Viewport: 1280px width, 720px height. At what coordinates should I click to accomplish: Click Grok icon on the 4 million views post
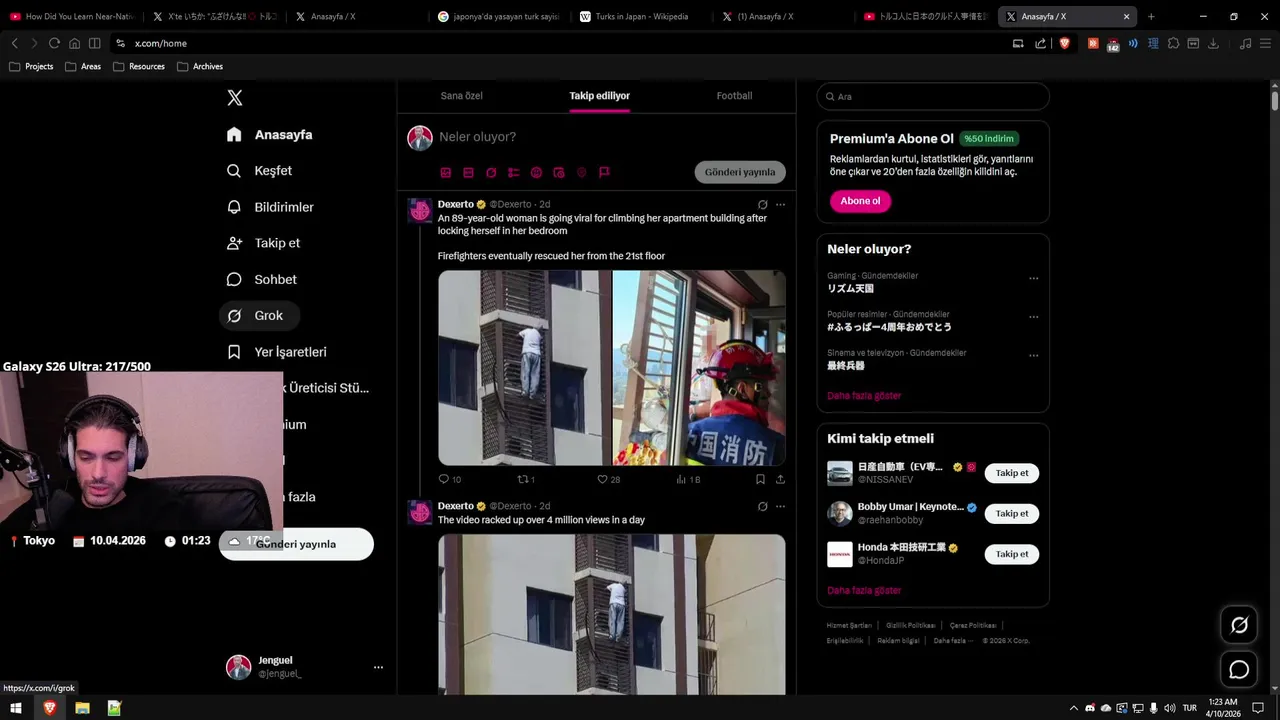click(x=762, y=506)
